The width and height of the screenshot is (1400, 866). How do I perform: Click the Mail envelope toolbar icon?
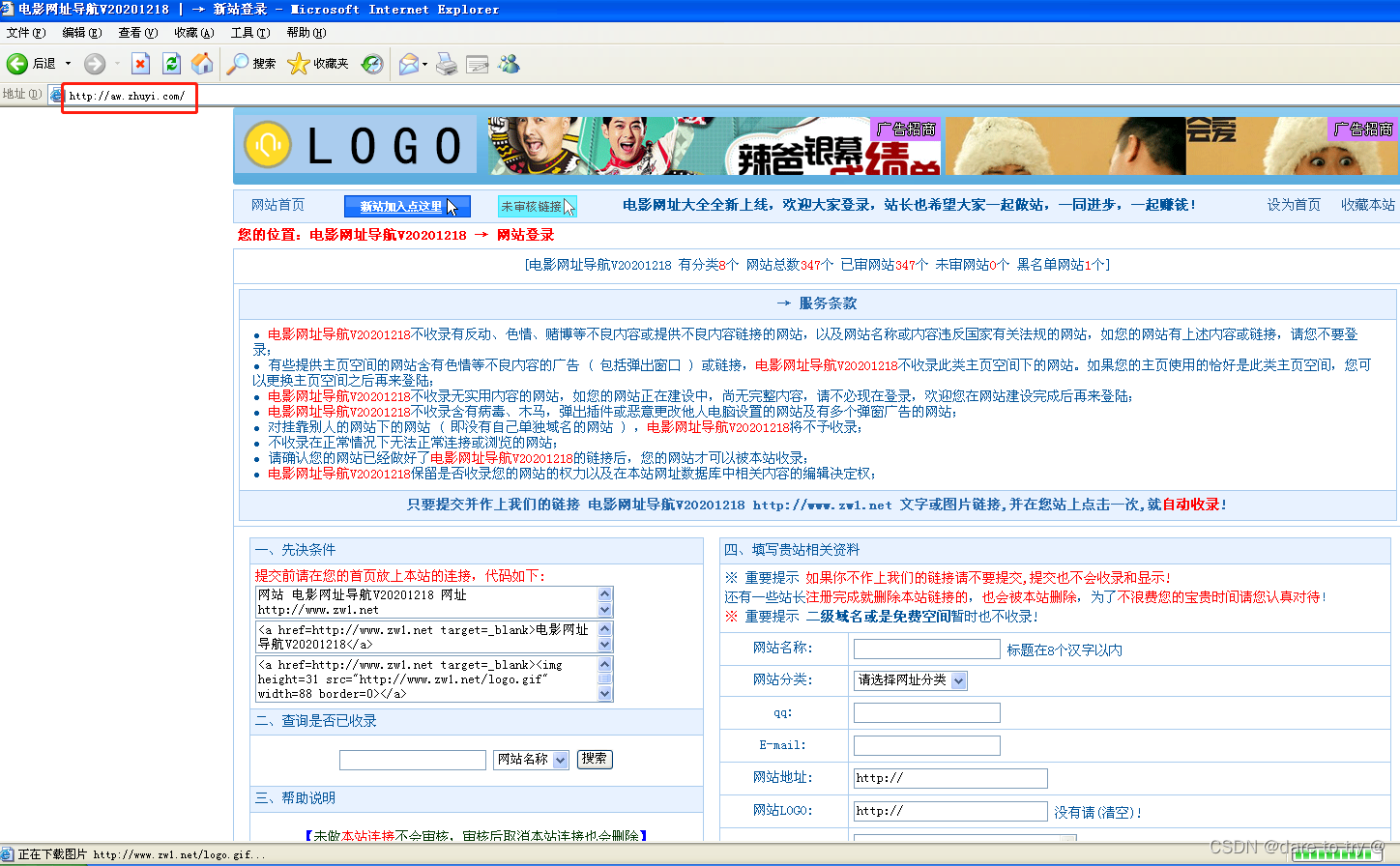[x=409, y=64]
